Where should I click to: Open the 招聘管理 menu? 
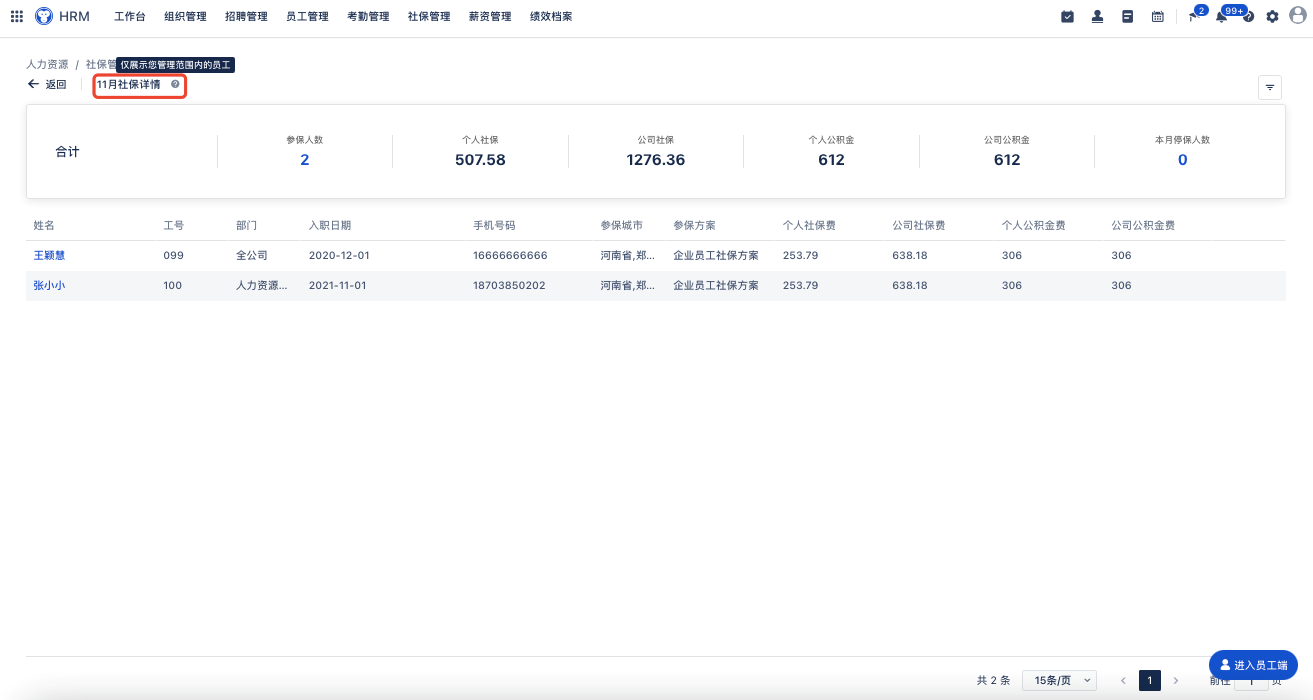point(246,16)
